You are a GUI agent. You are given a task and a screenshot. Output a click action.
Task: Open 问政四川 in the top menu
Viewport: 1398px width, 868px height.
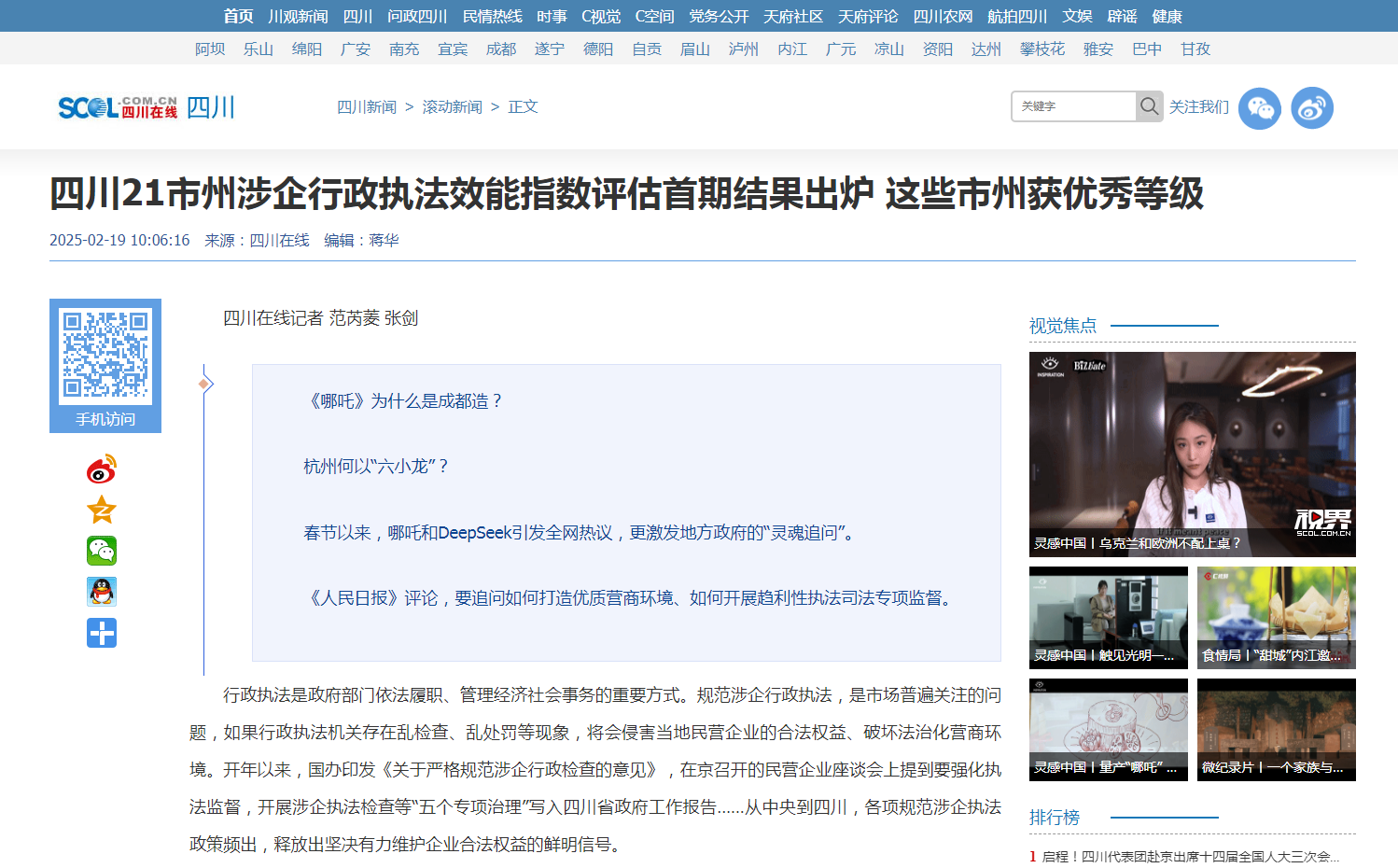point(417,16)
